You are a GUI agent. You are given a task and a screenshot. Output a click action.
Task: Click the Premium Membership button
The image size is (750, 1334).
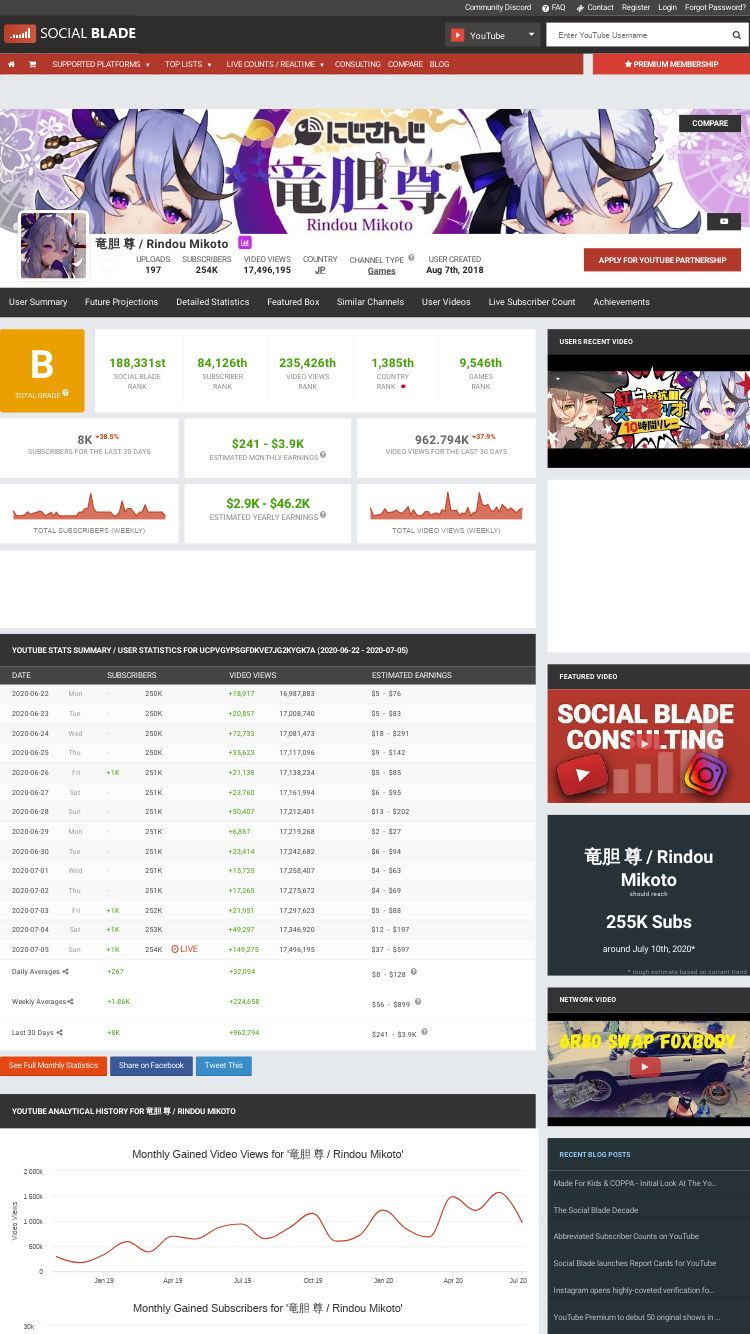click(671, 64)
